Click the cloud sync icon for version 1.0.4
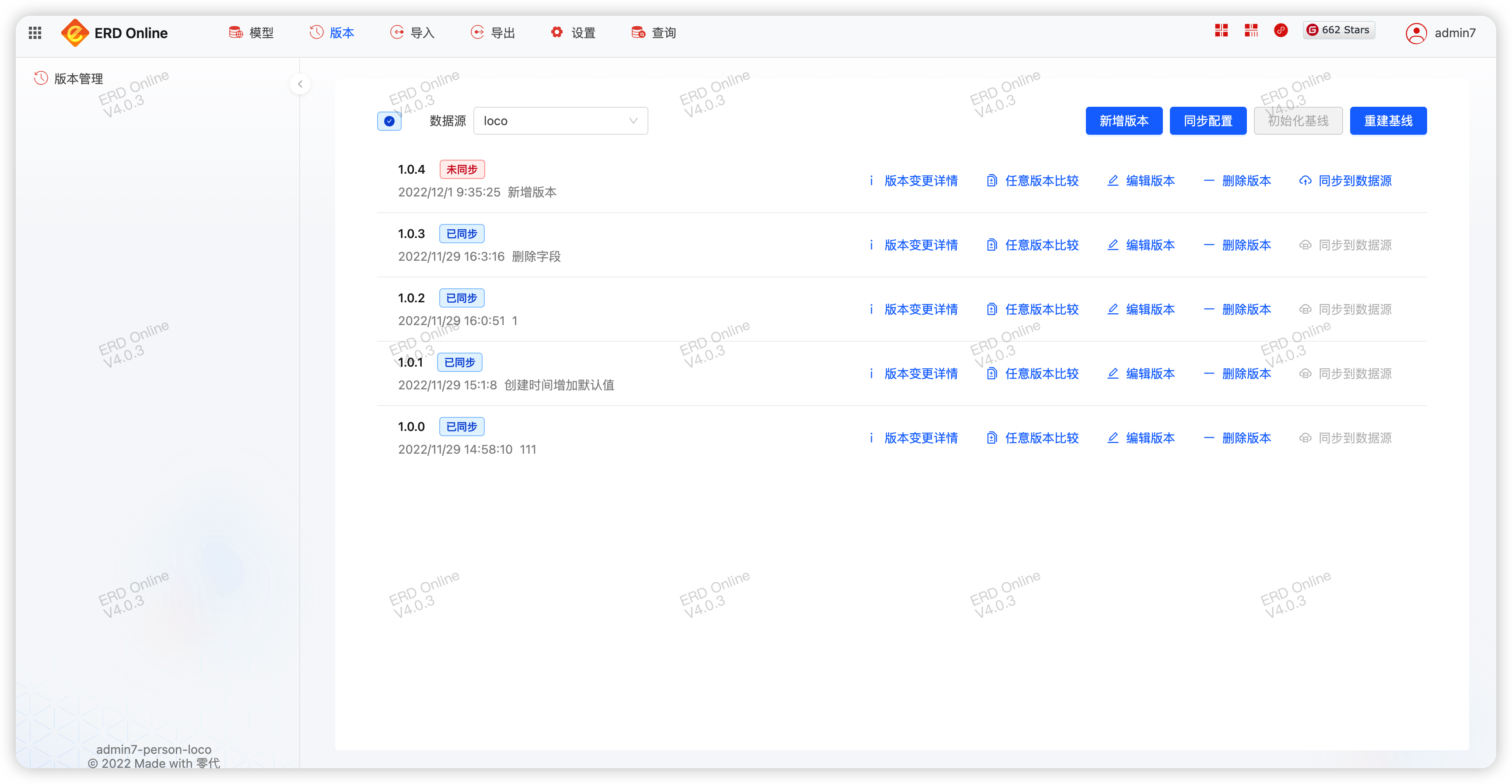The height and width of the screenshot is (784, 1512). pos(1305,181)
